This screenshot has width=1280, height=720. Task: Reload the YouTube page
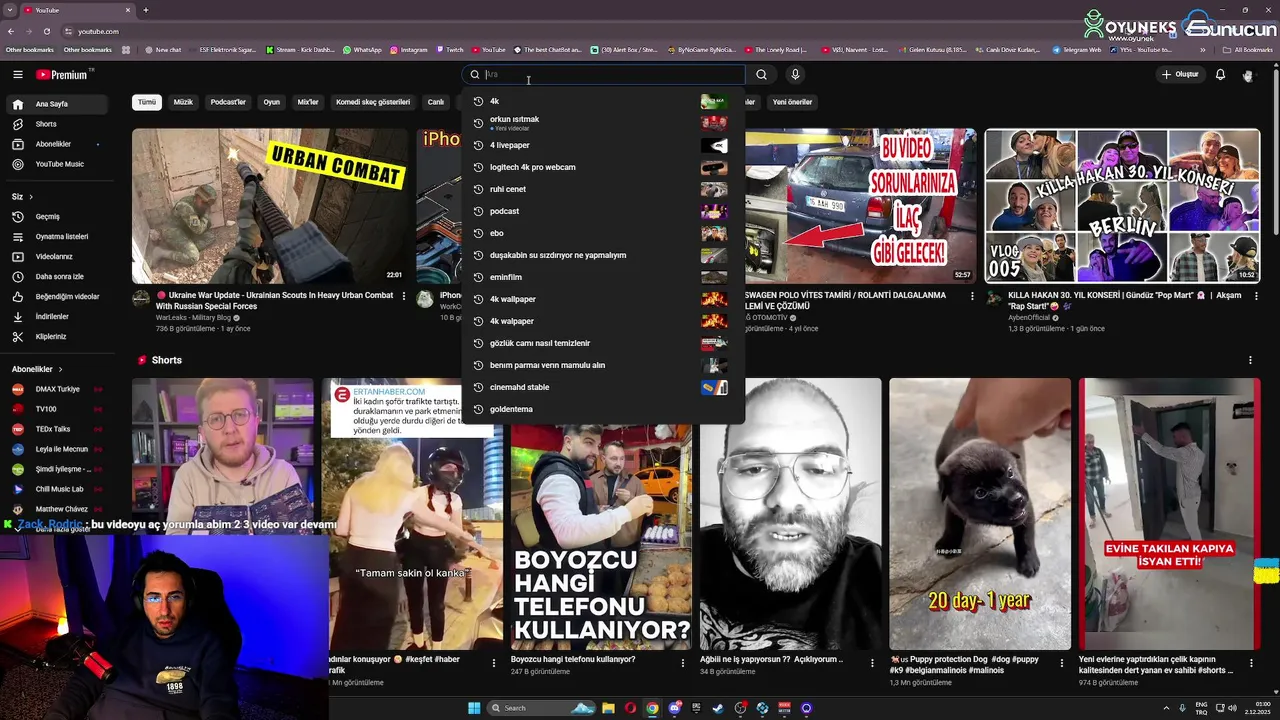coord(46,31)
